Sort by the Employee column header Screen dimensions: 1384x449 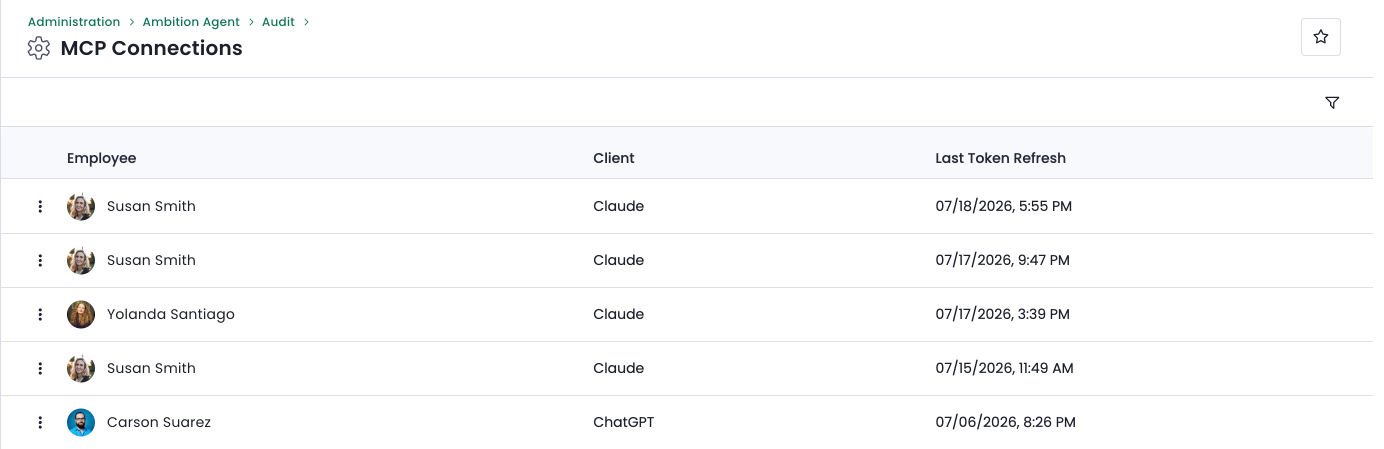tap(101, 158)
